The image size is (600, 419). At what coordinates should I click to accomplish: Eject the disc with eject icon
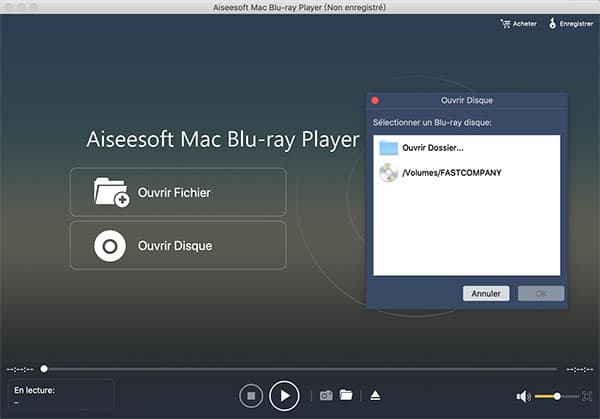[375, 395]
